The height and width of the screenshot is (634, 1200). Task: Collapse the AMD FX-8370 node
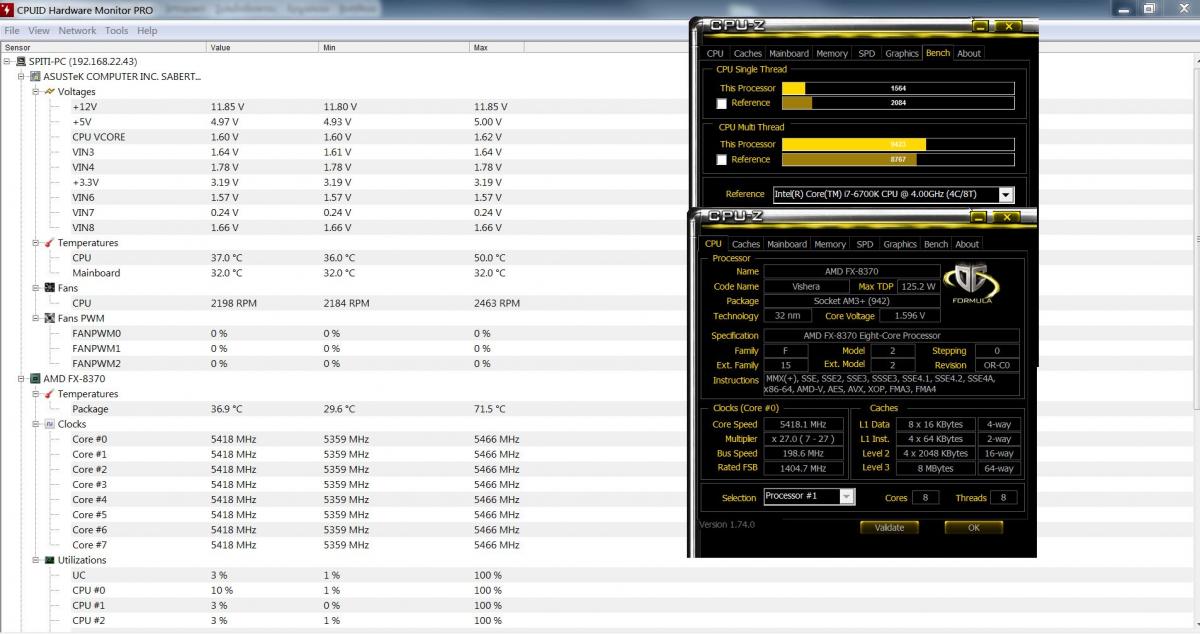click(22, 379)
